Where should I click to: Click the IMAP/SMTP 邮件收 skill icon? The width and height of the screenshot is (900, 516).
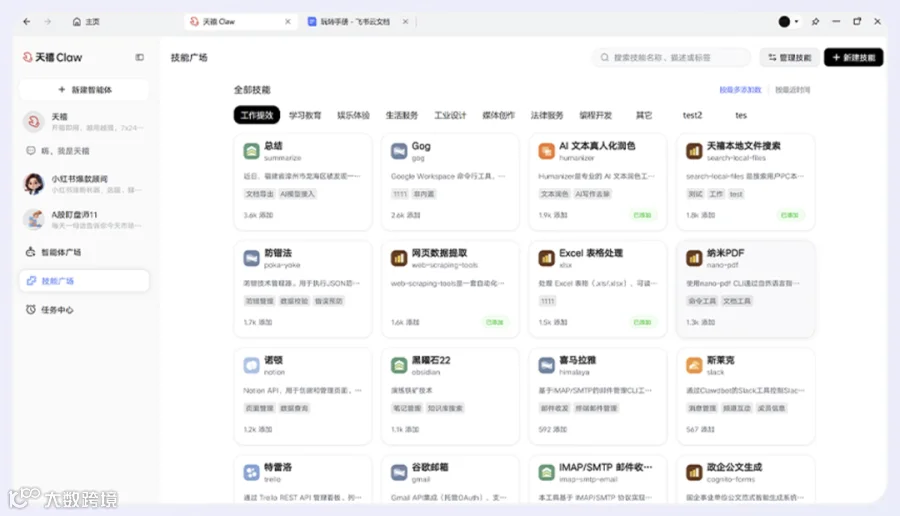[546, 472]
